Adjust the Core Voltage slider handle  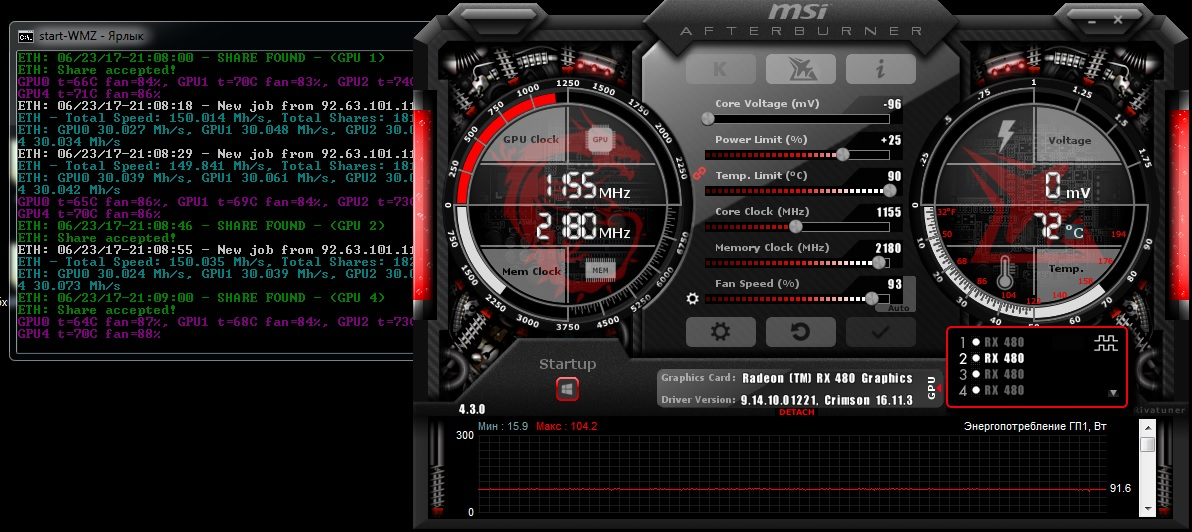pyautogui.click(x=709, y=119)
